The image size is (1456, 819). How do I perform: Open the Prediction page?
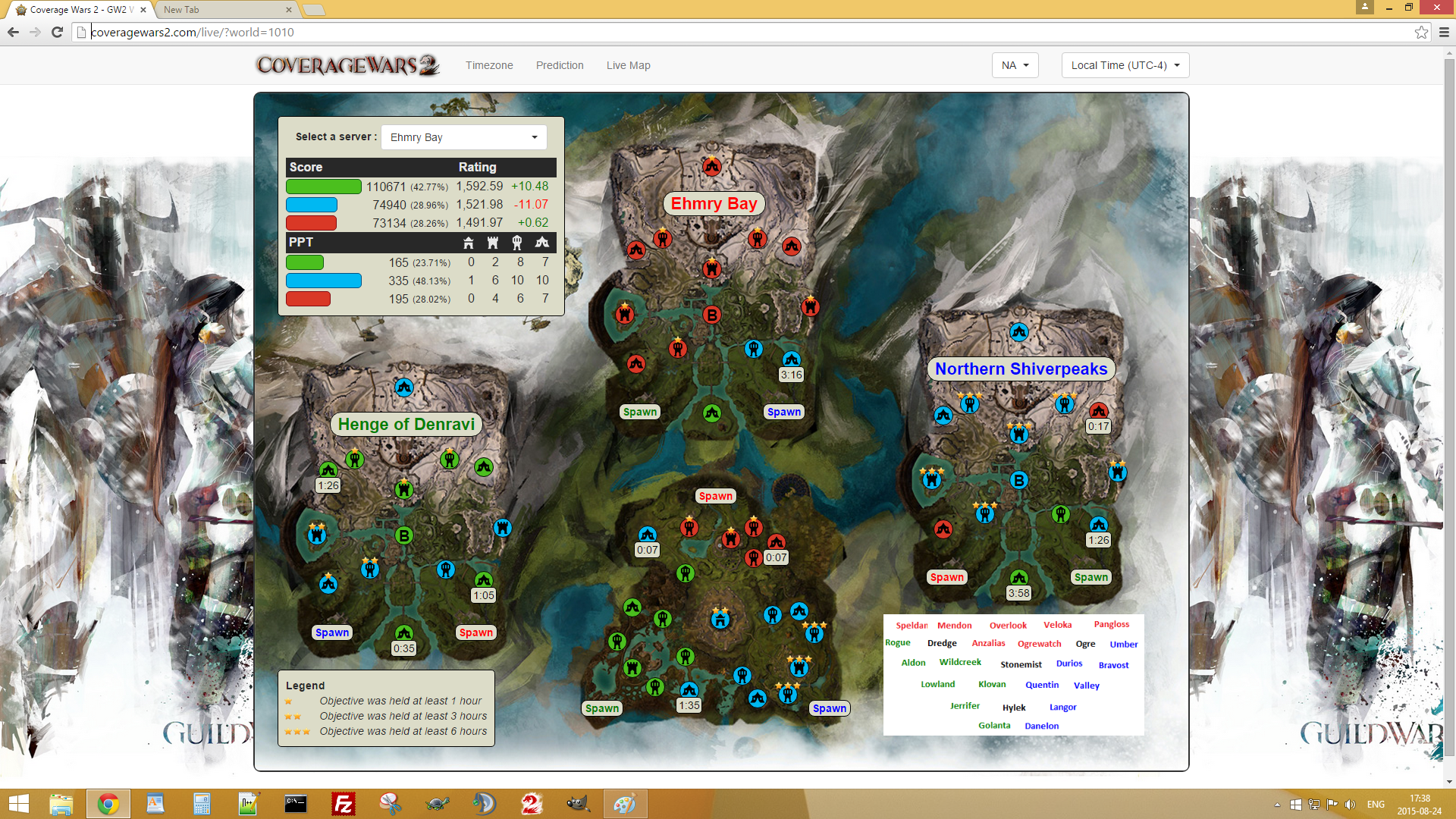click(x=560, y=65)
